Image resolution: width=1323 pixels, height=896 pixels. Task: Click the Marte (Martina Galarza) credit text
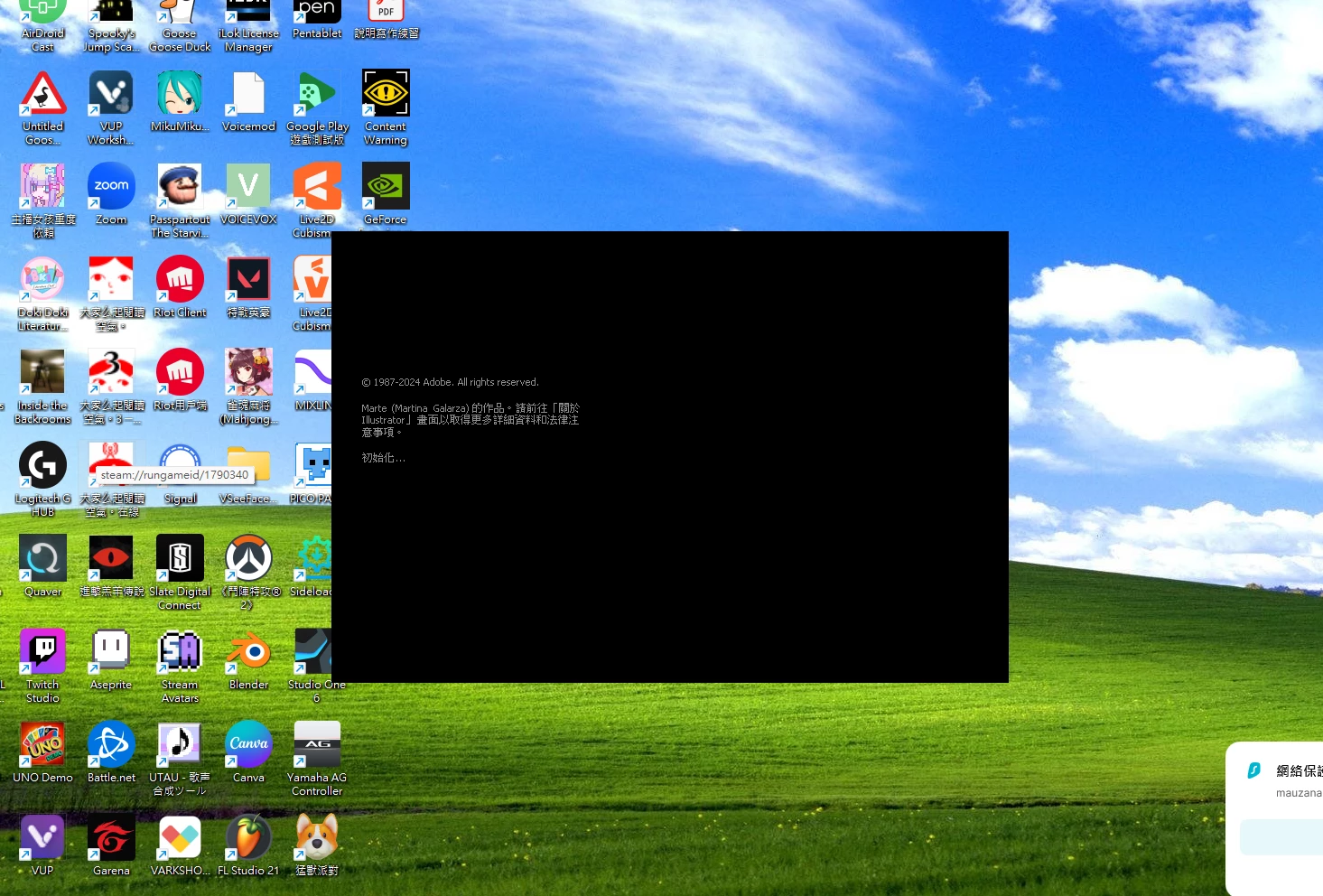tap(471, 420)
